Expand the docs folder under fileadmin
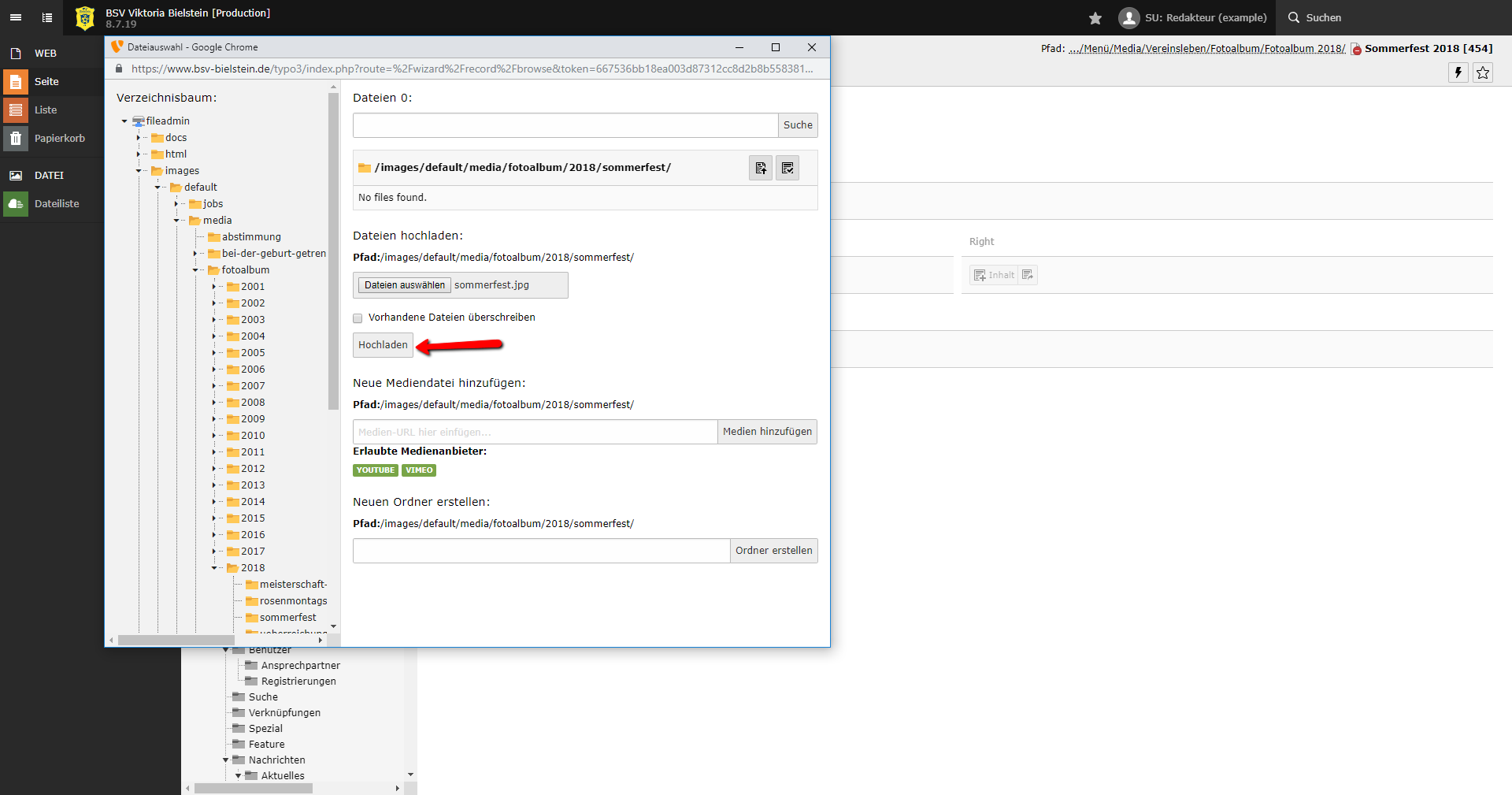 (139, 138)
